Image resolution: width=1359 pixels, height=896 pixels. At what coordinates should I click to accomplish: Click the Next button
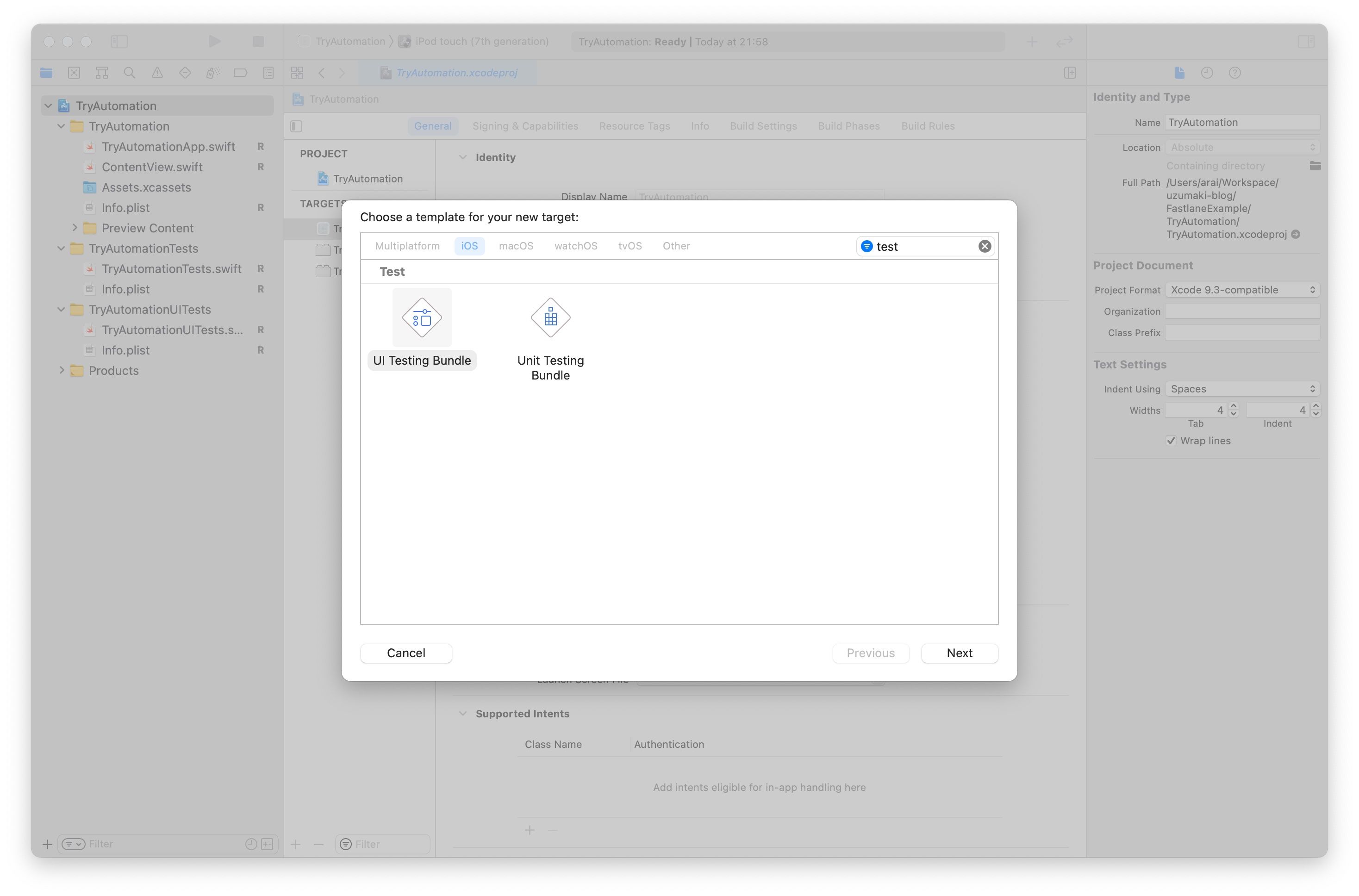(x=959, y=653)
